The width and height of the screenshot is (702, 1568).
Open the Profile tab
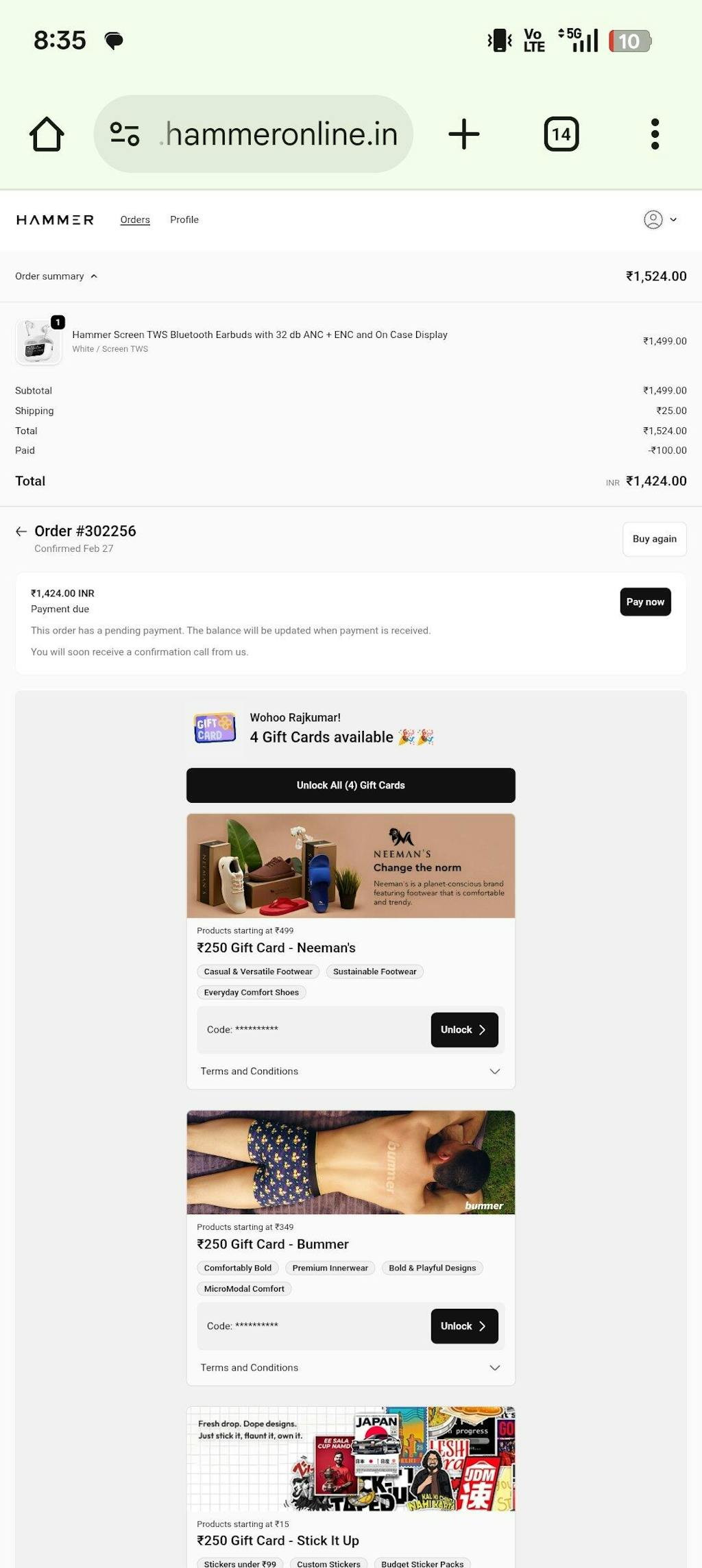[x=184, y=219]
